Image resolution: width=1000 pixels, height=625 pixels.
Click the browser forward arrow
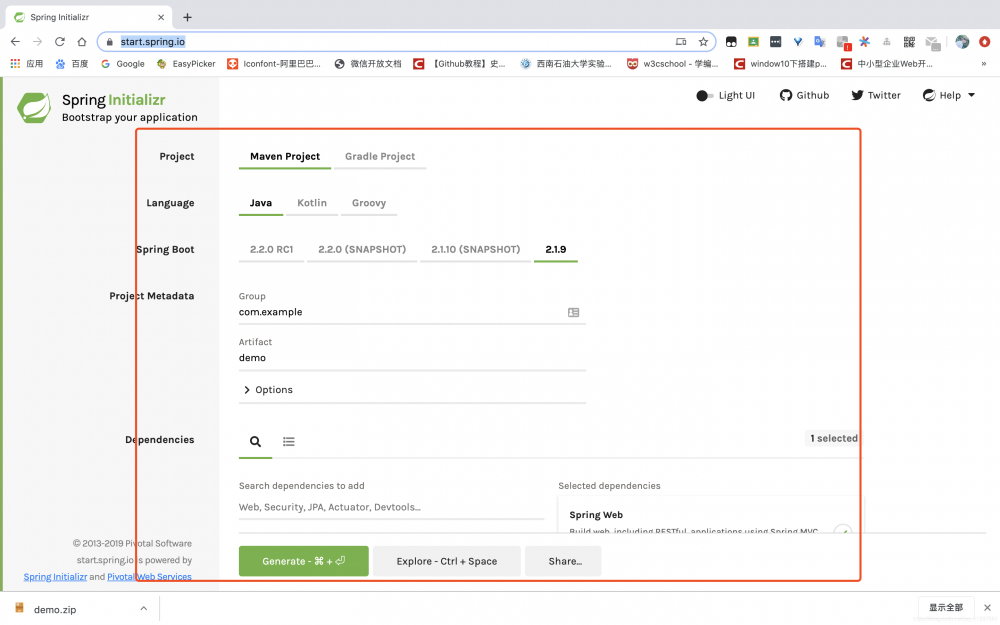pos(38,42)
